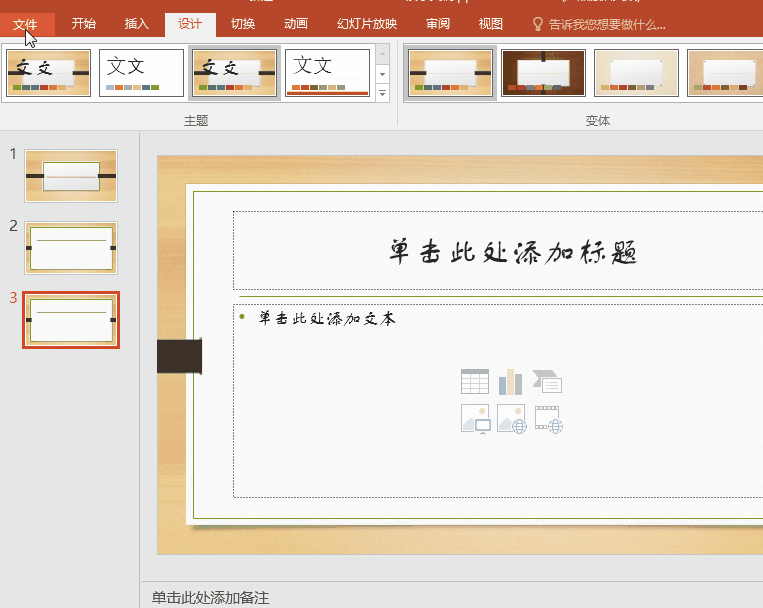The height and width of the screenshot is (608, 763).
Task: Switch to the 视图 (View) tab
Action: (490, 24)
